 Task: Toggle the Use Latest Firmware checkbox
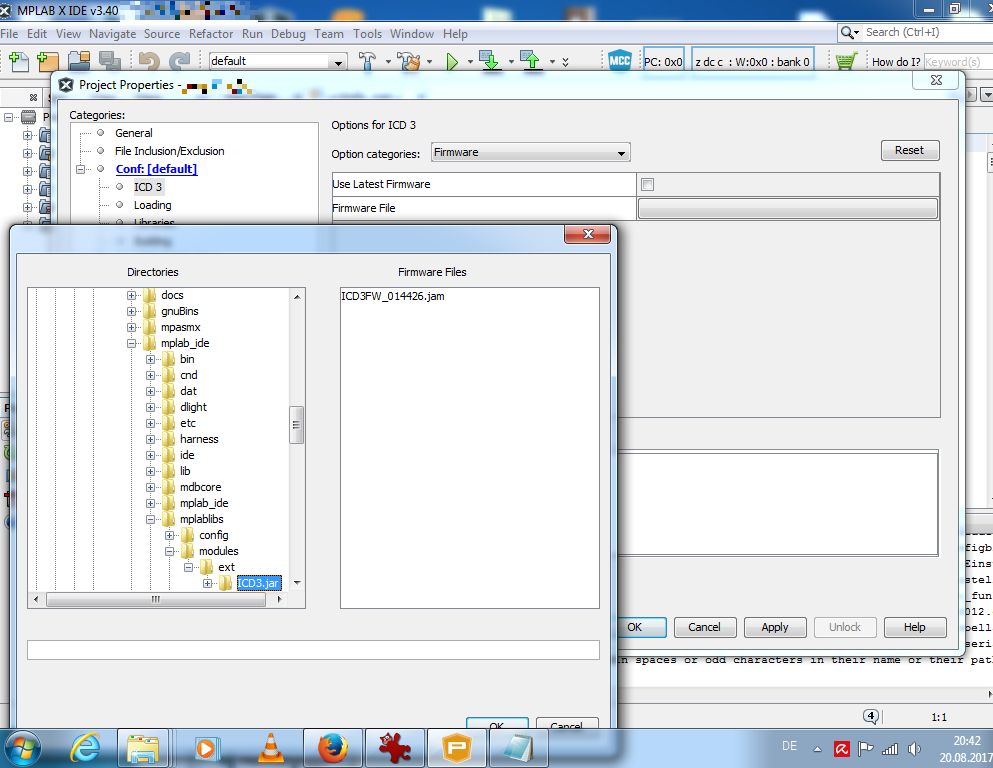pos(647,184)
